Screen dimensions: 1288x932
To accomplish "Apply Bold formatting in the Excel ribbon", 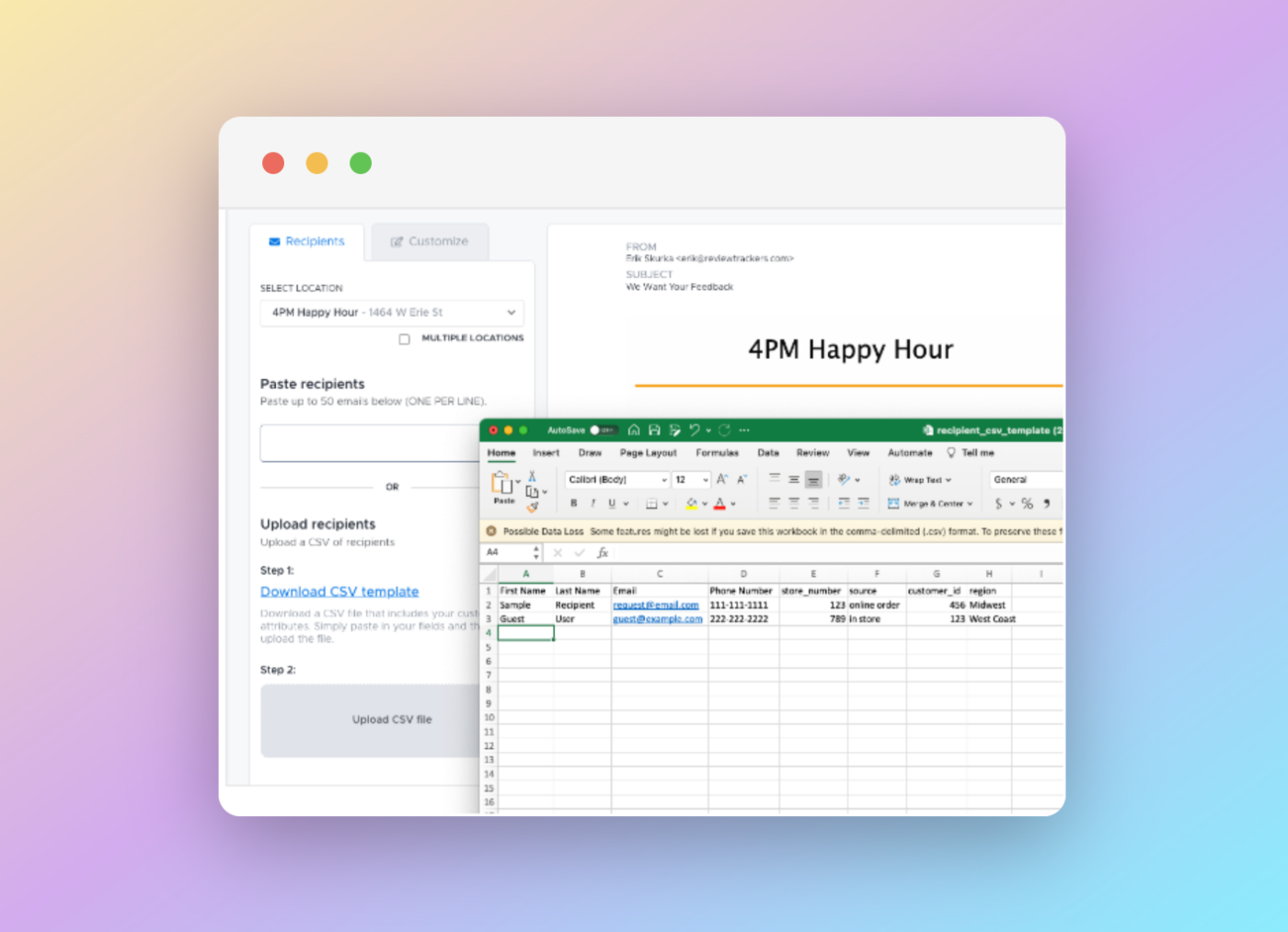I will (x=573, y=502).
